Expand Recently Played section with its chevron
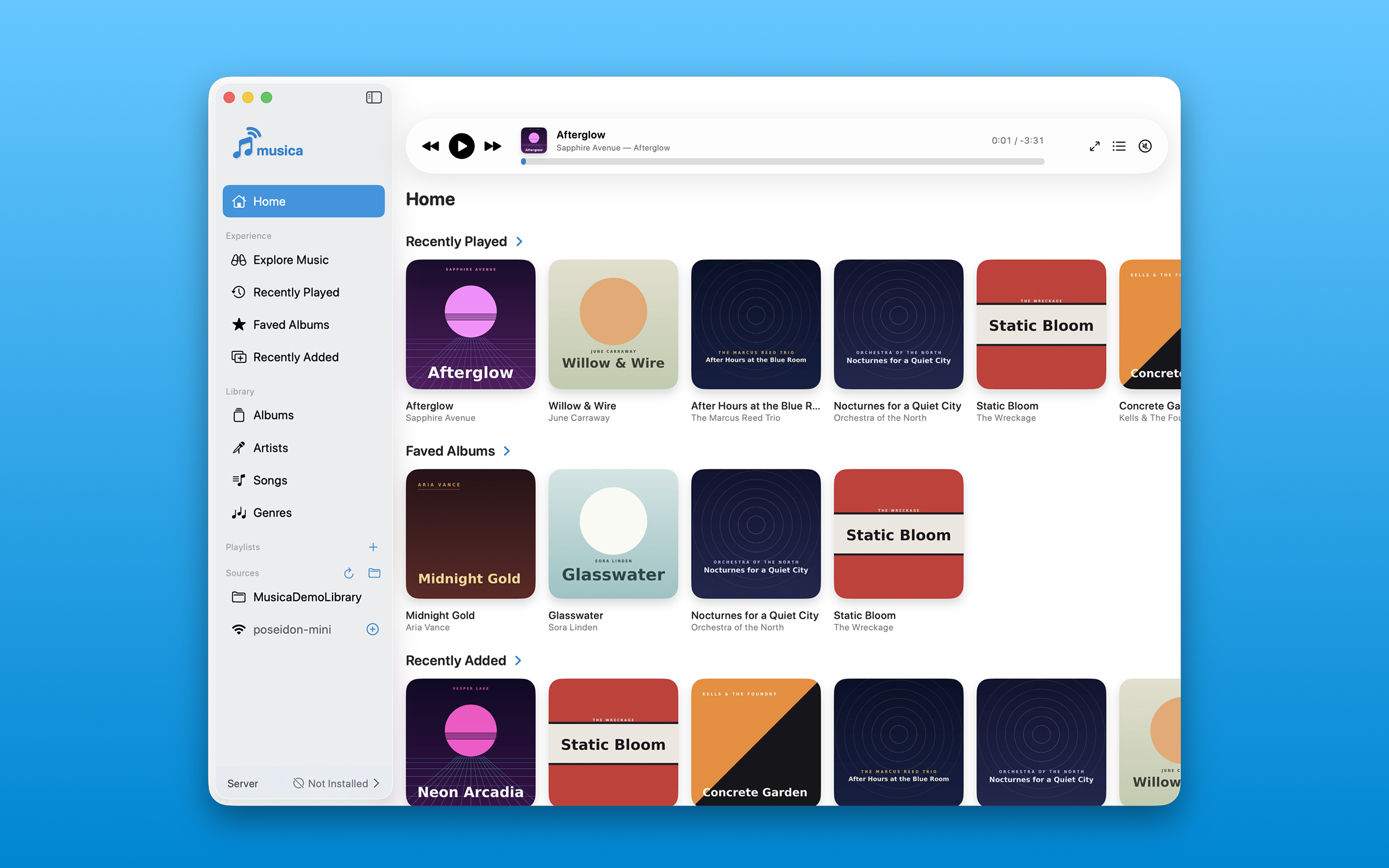 (x=519, y=242)
